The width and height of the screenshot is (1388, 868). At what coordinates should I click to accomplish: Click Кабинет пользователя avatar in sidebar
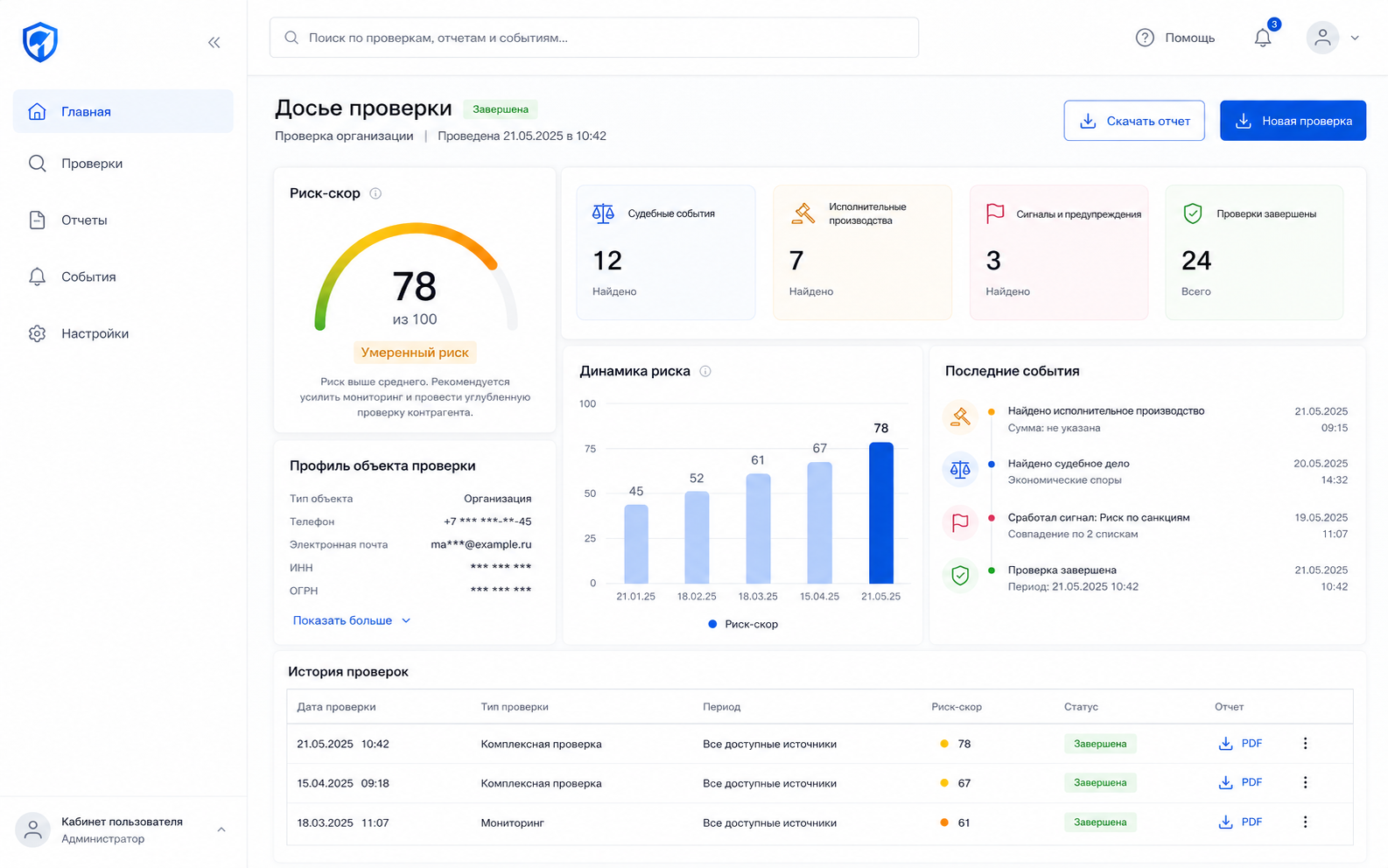click(33, 829)
